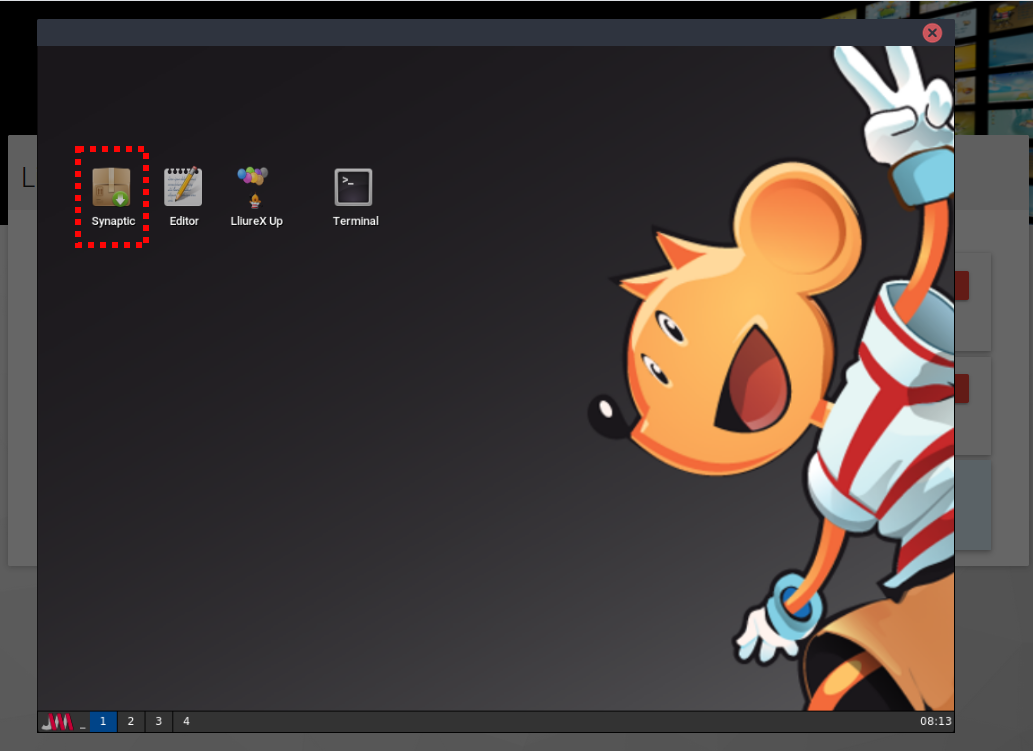Open the Synaptic package manager icon
This screenshot has height=751, width=1033.
click(111, 187)
